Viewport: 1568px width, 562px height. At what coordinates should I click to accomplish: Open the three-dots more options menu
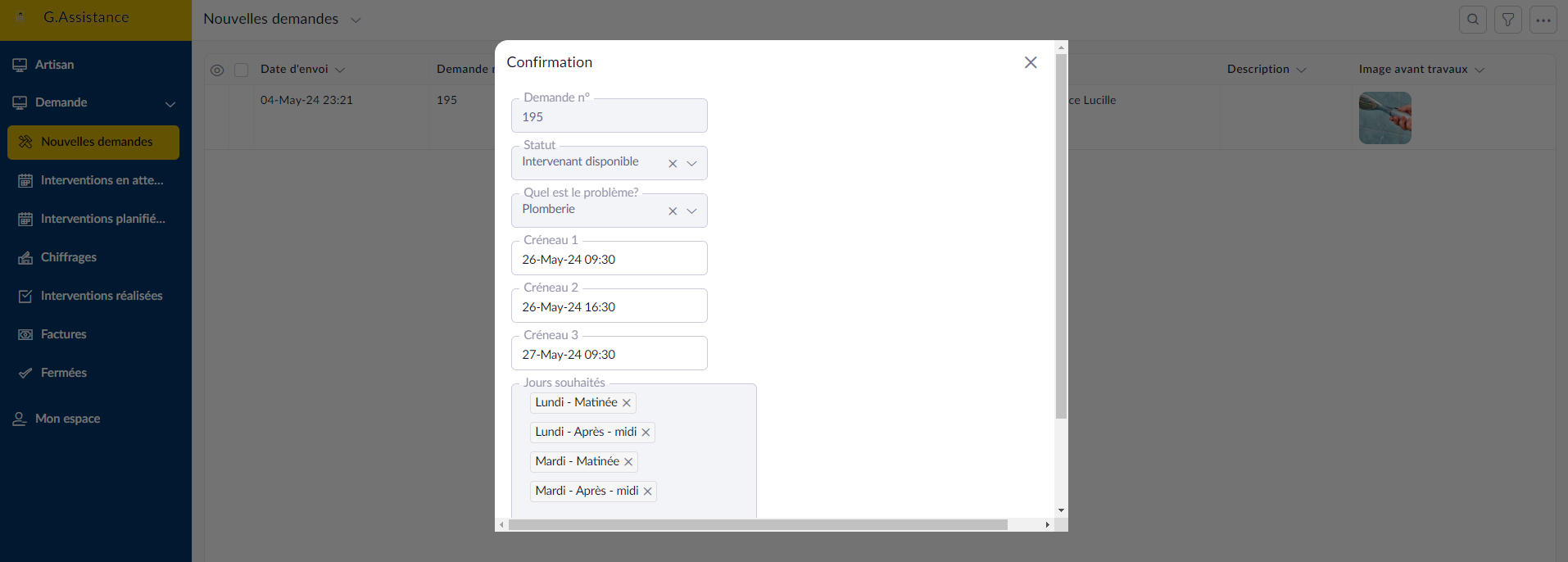[x=1543, y=20]
